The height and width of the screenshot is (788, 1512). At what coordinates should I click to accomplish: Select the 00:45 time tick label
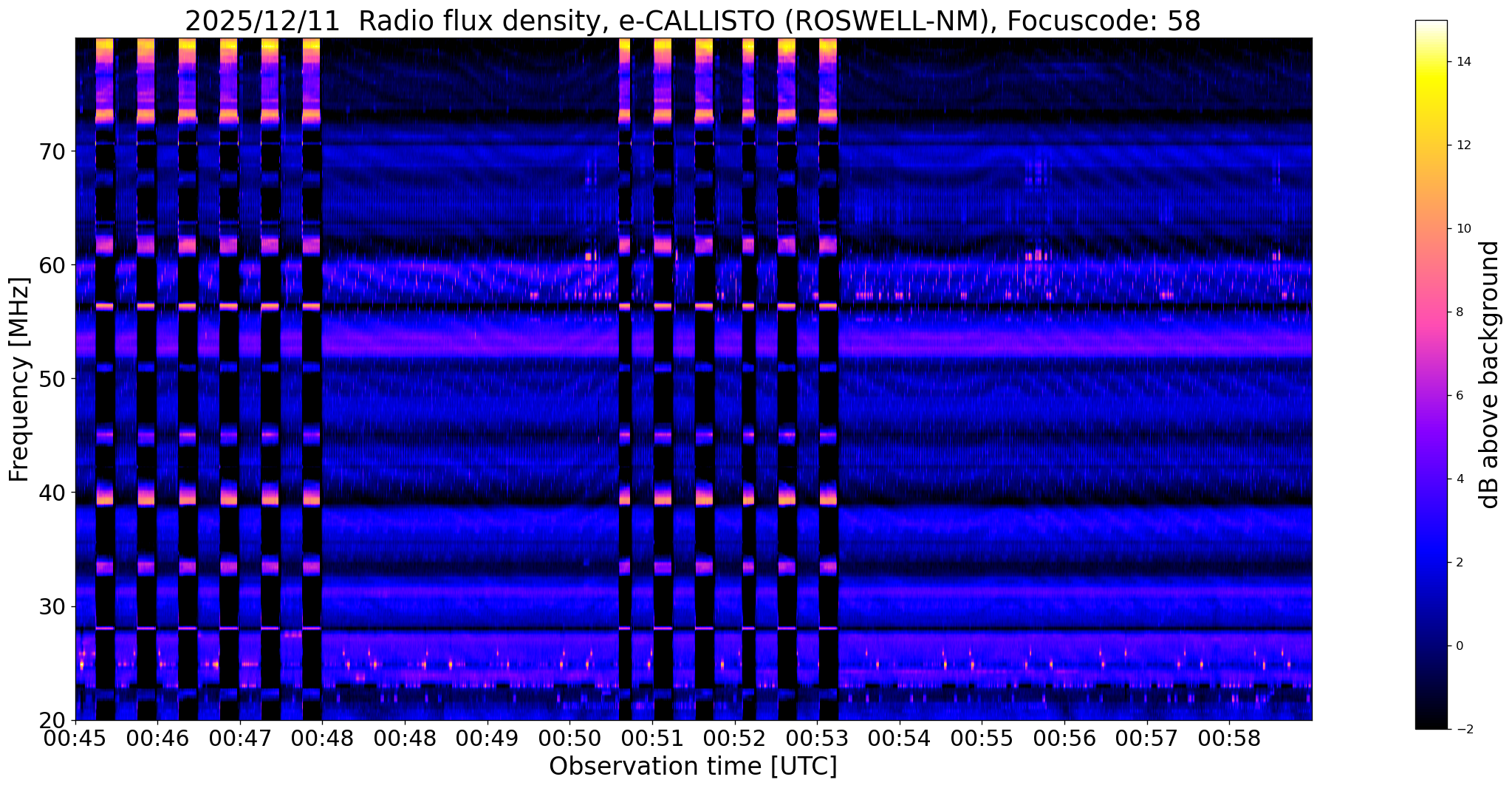(x=75, y=737)
